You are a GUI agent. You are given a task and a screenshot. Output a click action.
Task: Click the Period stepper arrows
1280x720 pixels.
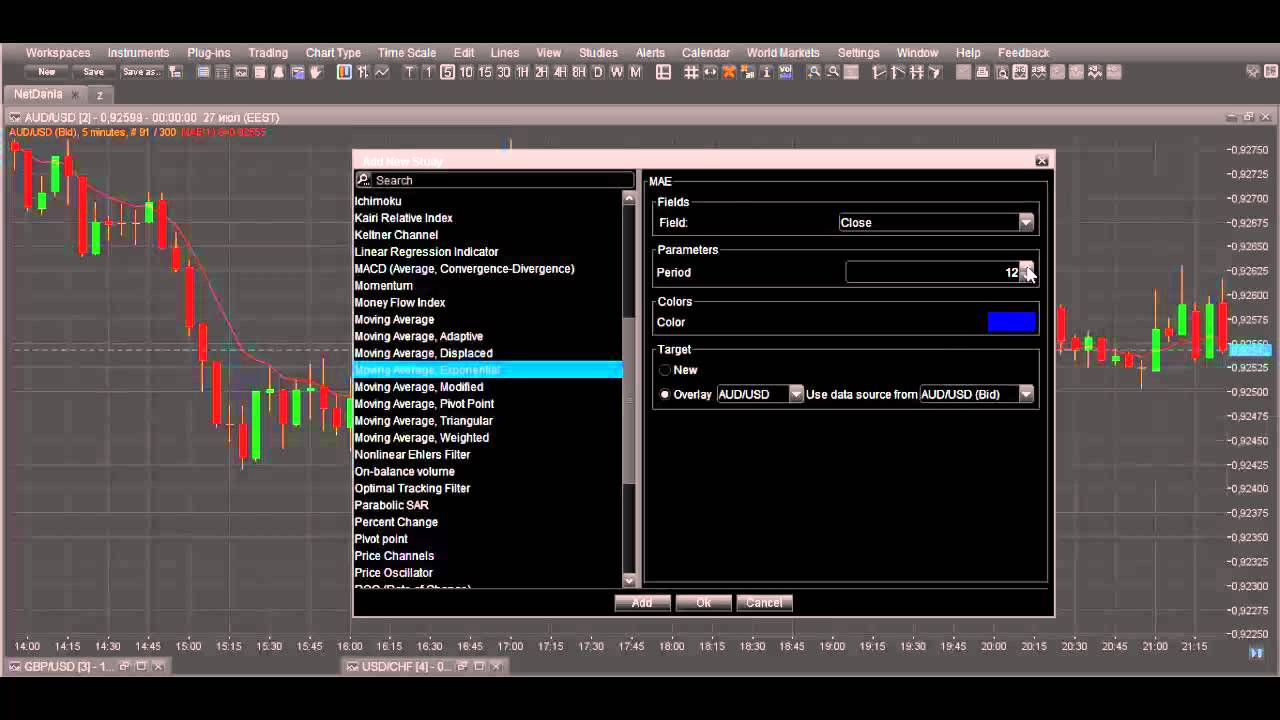pos(1027,272)
